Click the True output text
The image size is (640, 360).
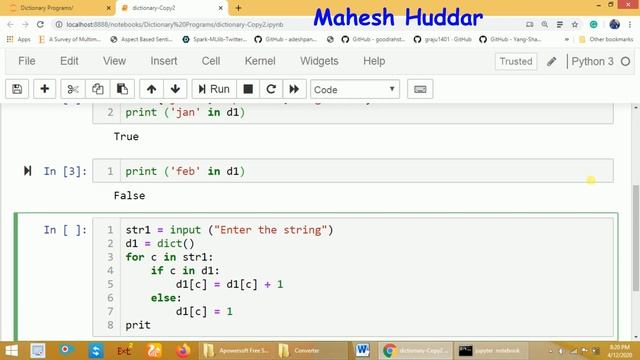pos(126,136)
